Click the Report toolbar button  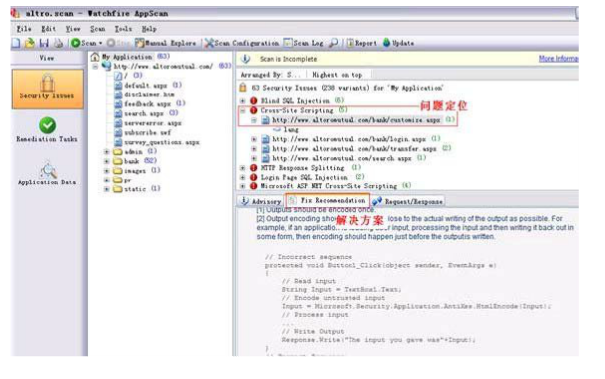361,43
